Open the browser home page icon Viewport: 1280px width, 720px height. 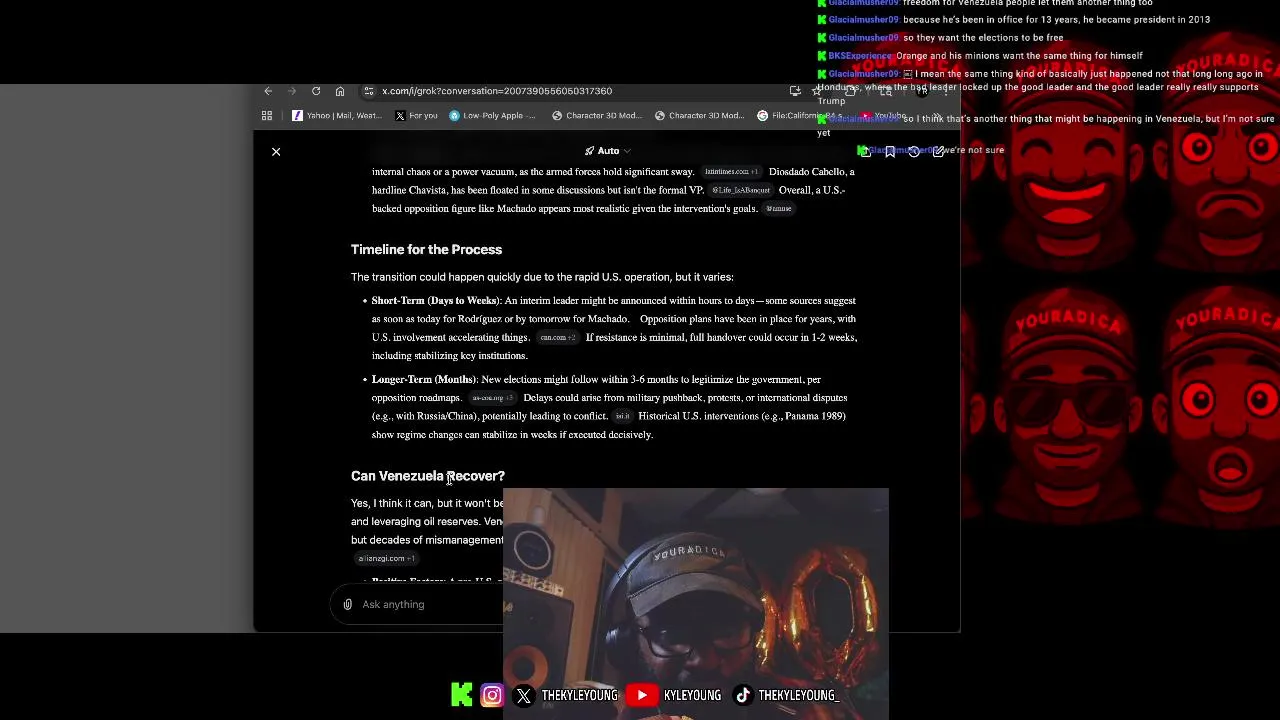[x=340, y=91]
